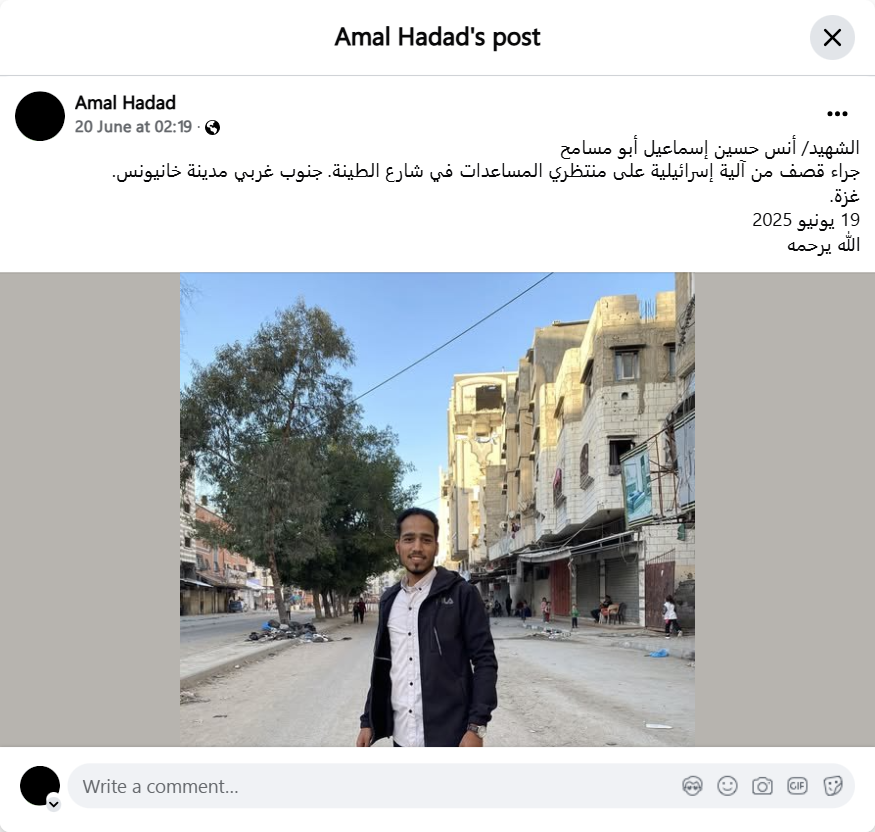Open the avatar sticker picker in comment box
This screenshot has width=875, height=832.
click(692, 786)
